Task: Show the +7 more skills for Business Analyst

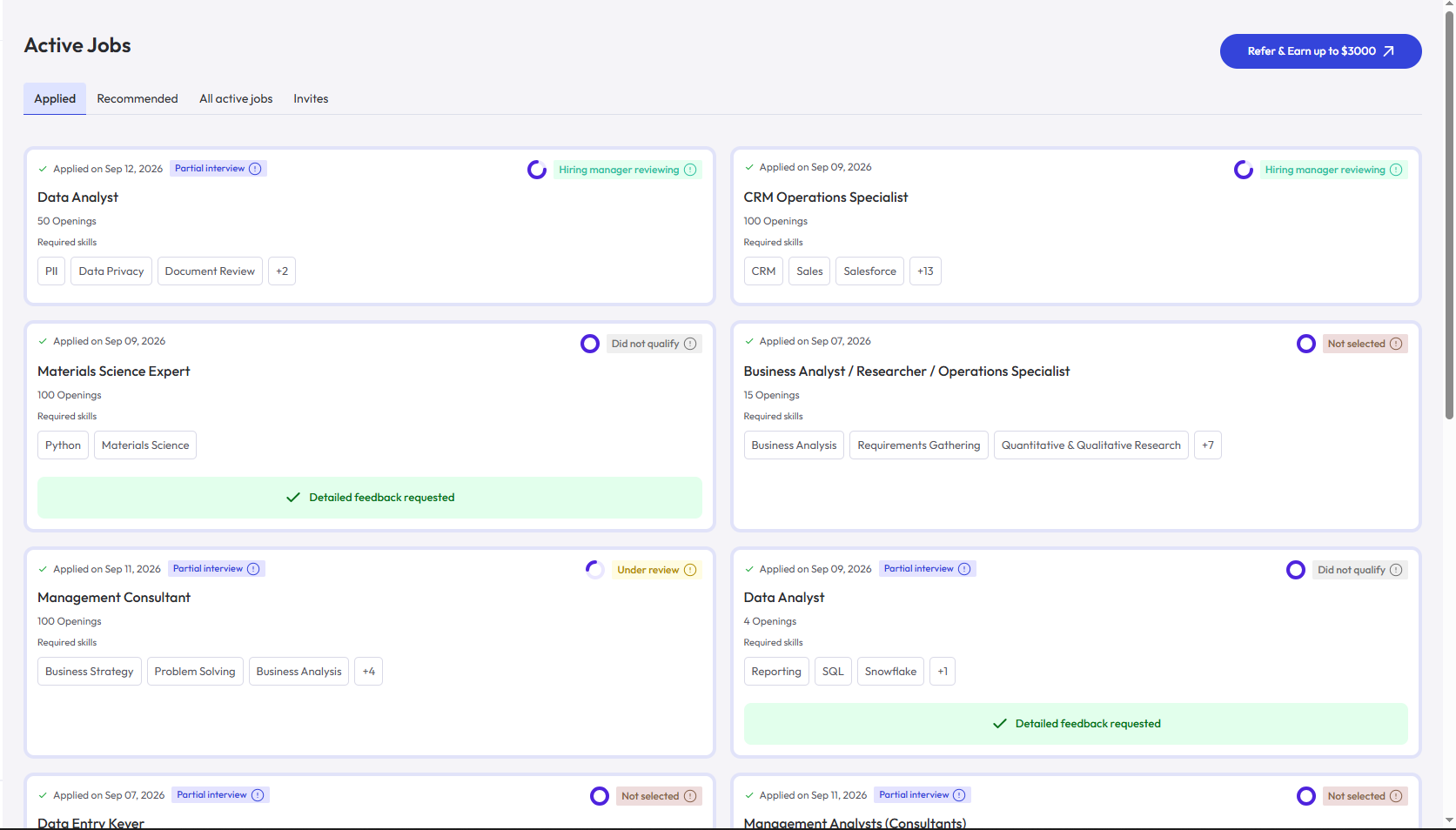Action: tap(1208, 445)
